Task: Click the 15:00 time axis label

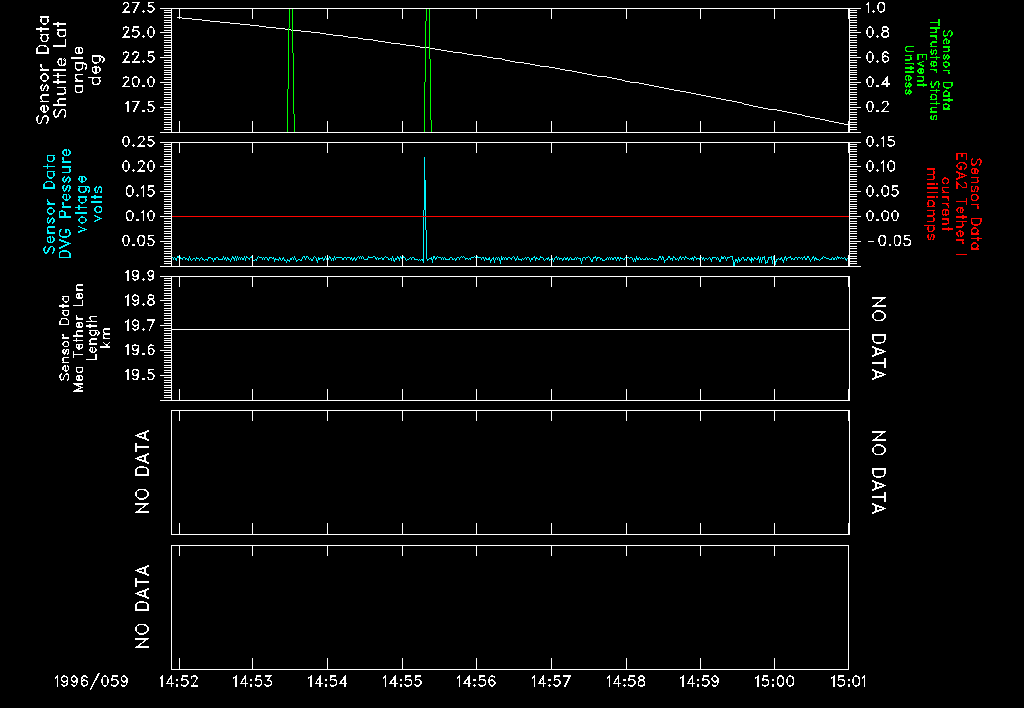Action: click(774, 681)
